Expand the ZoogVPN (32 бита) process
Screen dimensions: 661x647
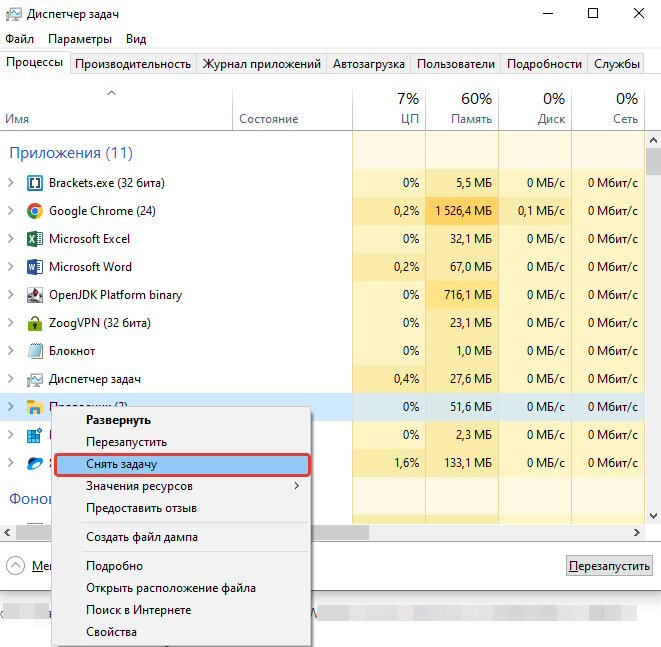point(11,323)
